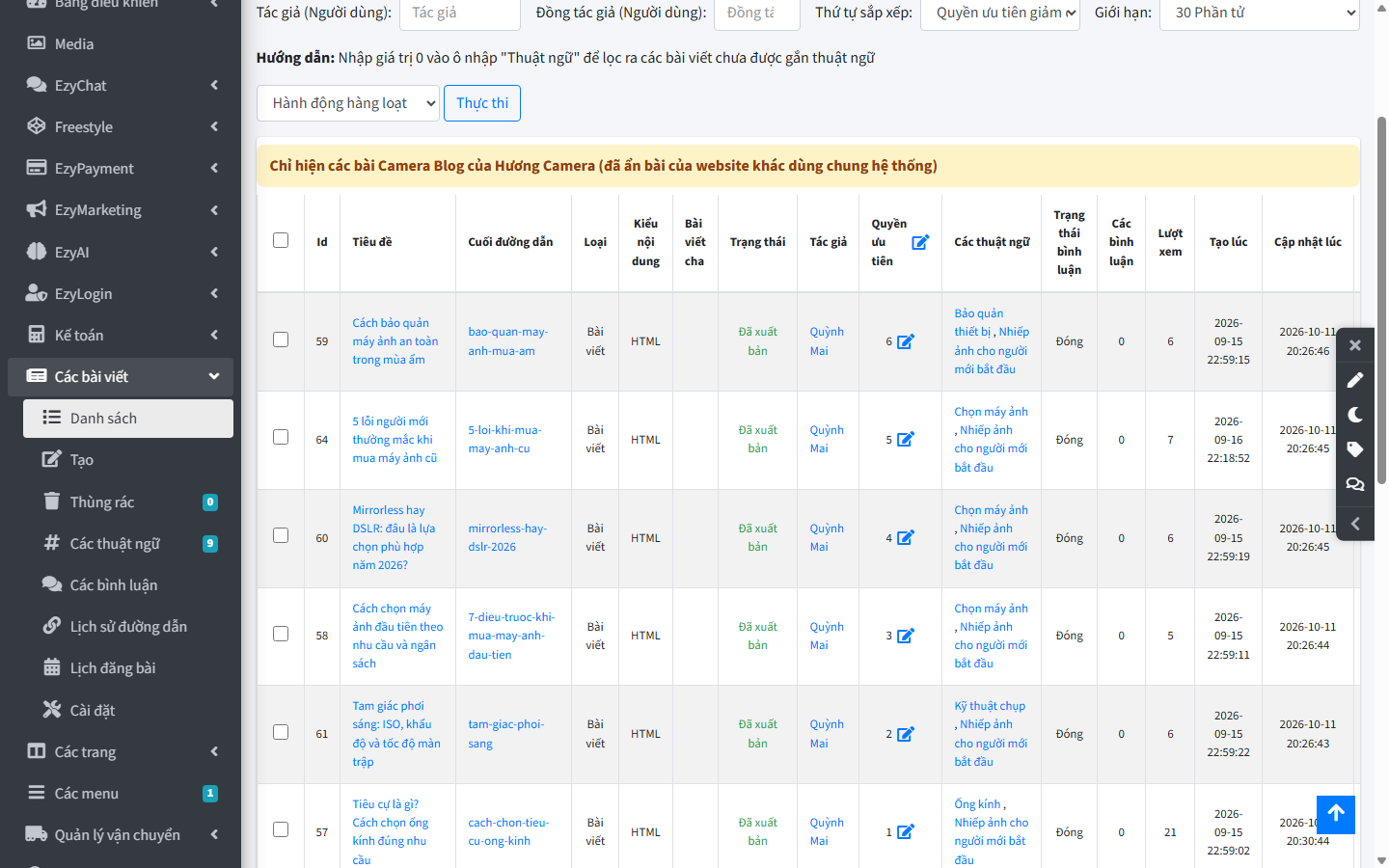The image size is (1389, 868).
Task: Open the Hành động hàng loạt dropdown
Action: [x=348, y=103]
